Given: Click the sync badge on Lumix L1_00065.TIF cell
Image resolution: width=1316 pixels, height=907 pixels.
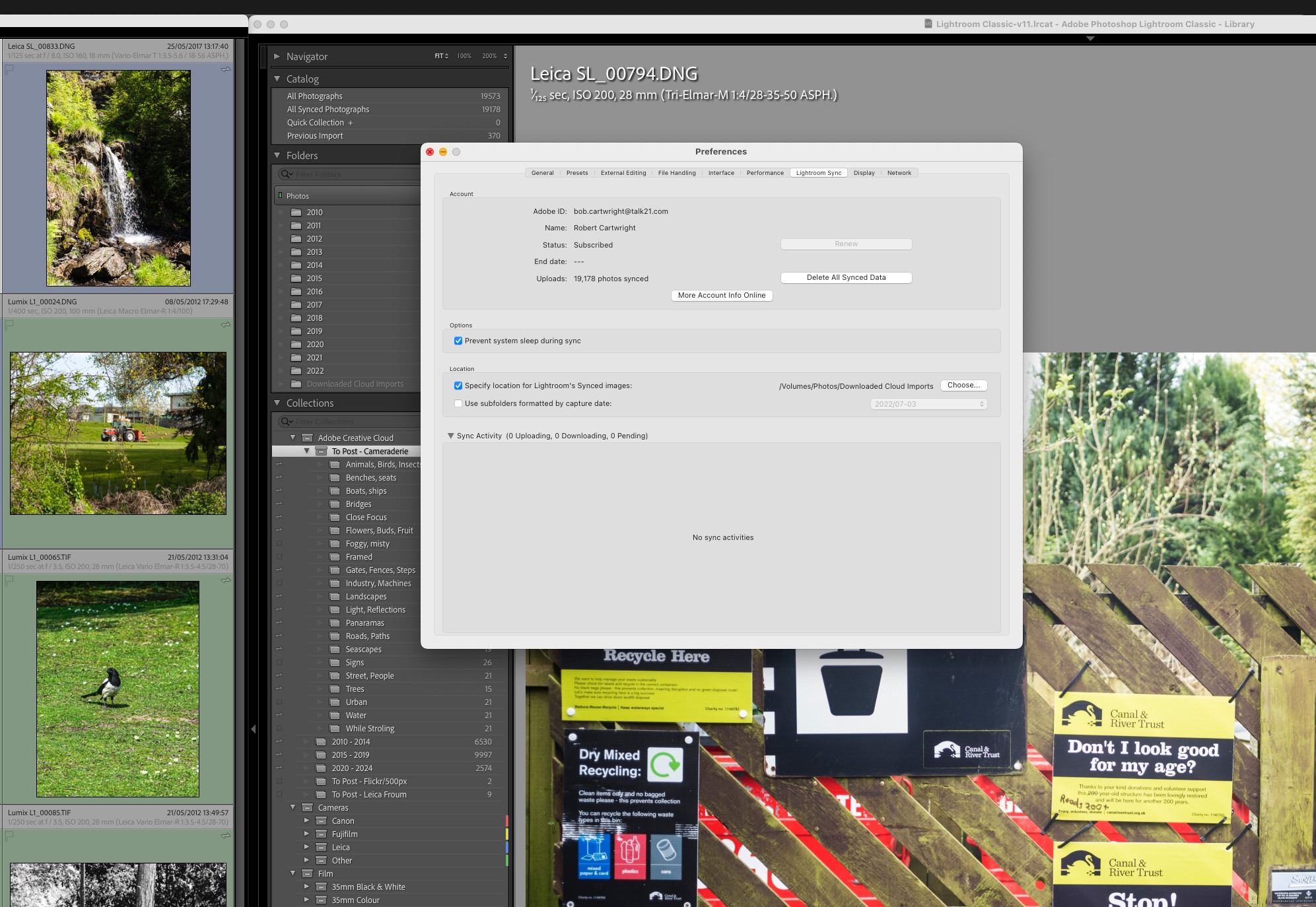Looking at the screenshot, I should pyautogui.click(x=226, y=580).
